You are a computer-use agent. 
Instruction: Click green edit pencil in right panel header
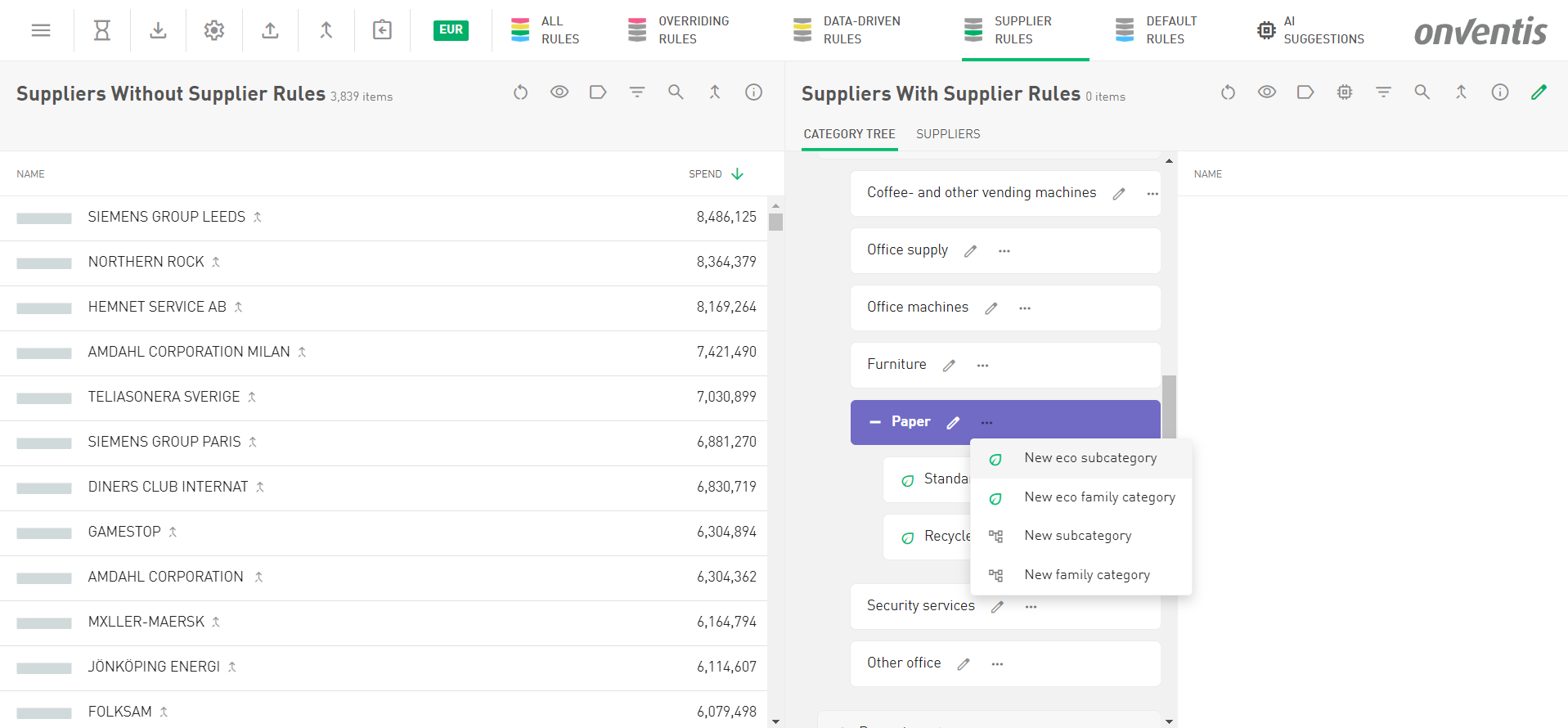1539,92
